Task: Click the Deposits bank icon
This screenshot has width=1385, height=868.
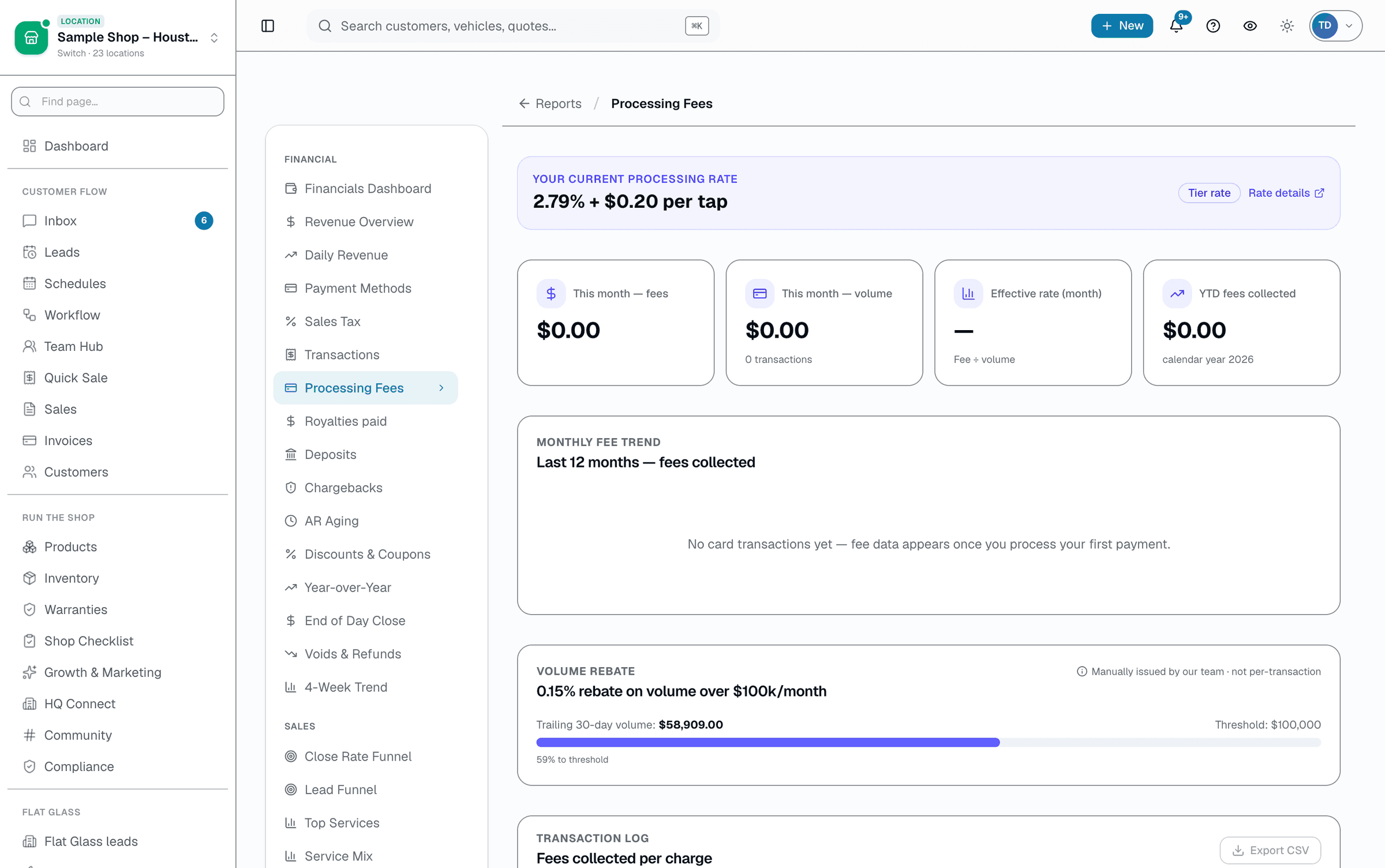Action: tap(291, 455)
